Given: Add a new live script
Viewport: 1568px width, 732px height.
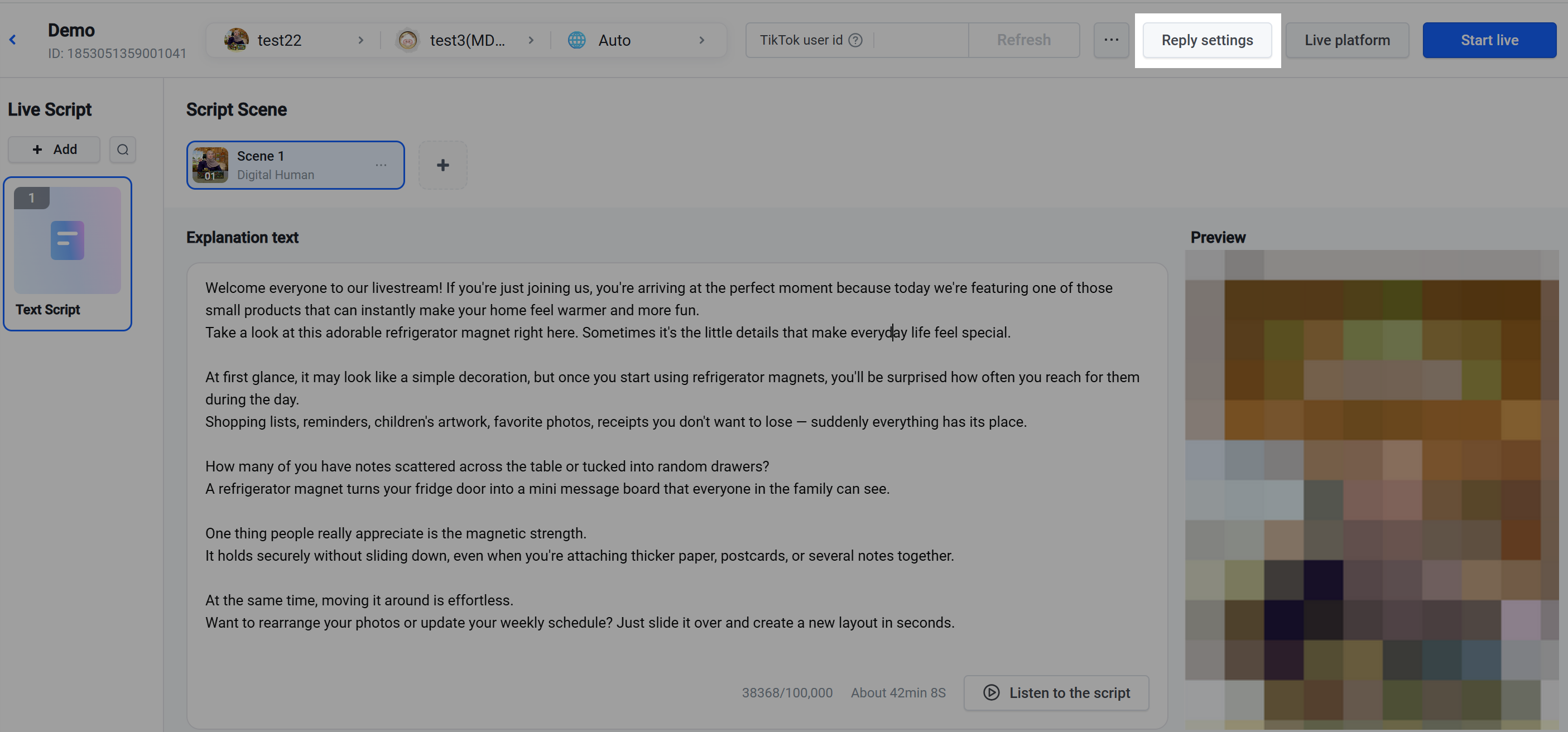Looking at the screenshot, I should point(54,150).
